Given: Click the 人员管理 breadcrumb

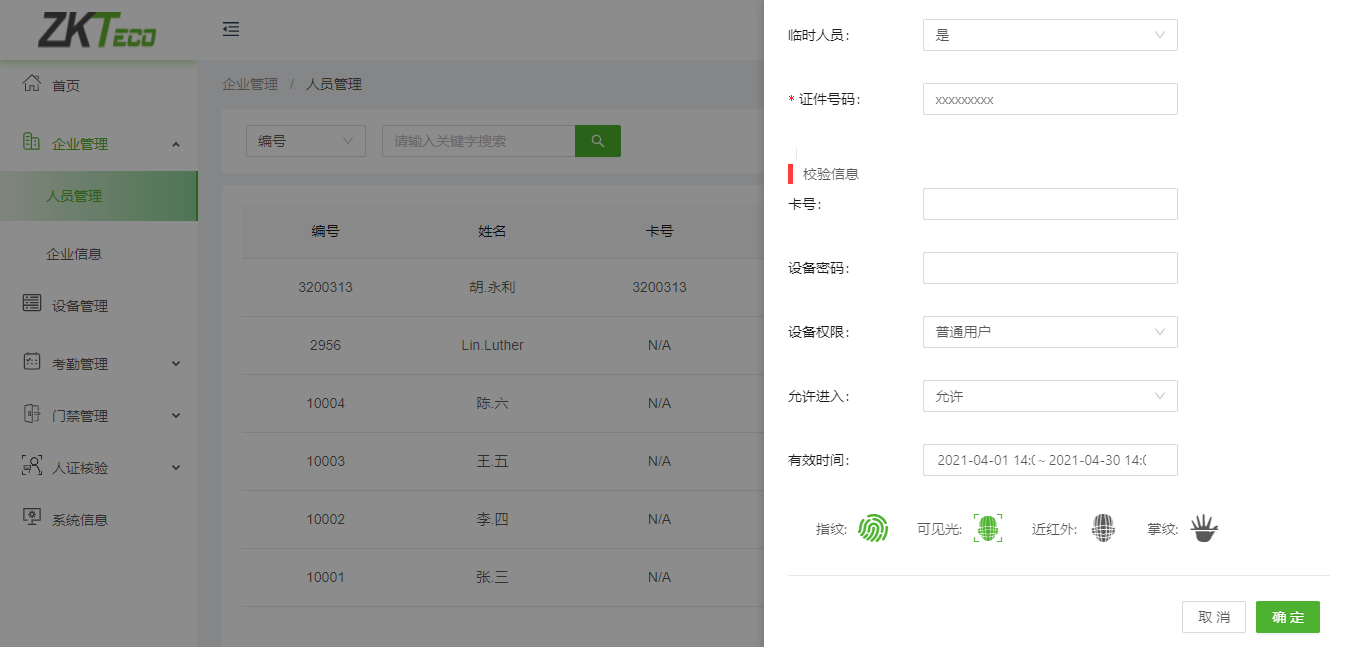Looking at the screenshot, I should click(334, 84).
